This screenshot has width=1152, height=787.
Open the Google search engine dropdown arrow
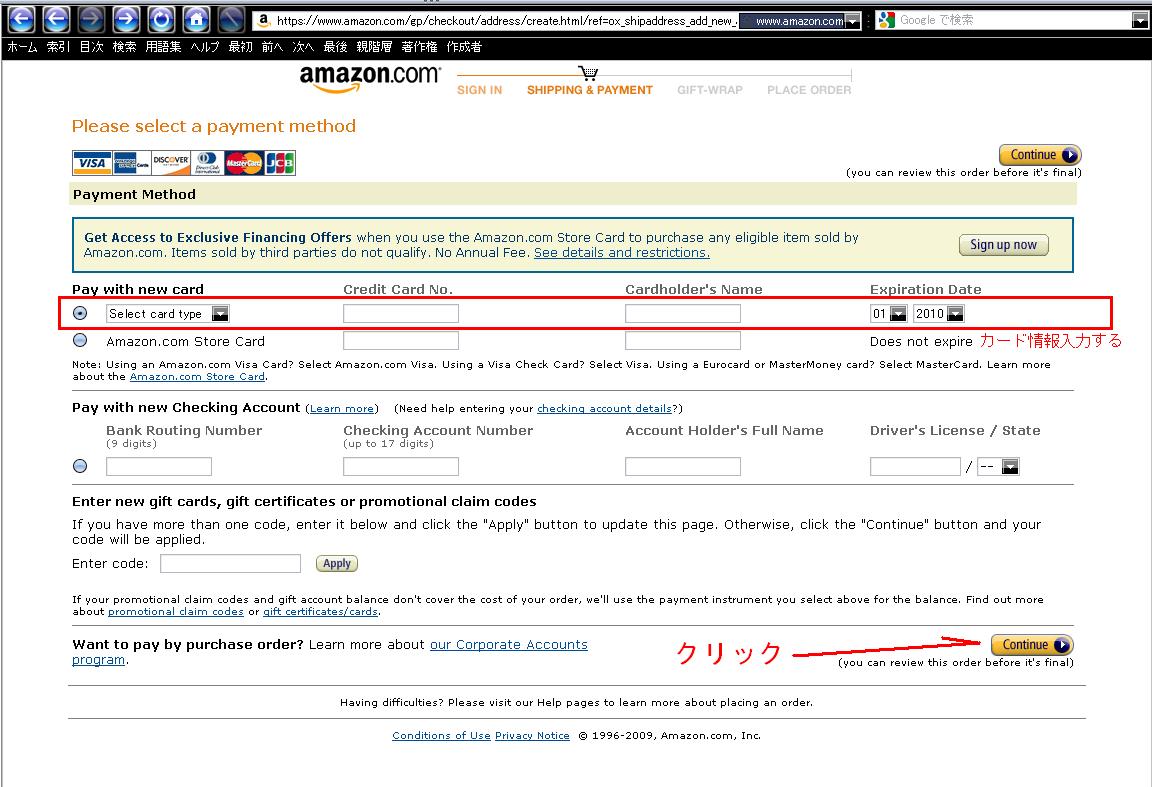pyautogui.click(x=1140, y=21)
